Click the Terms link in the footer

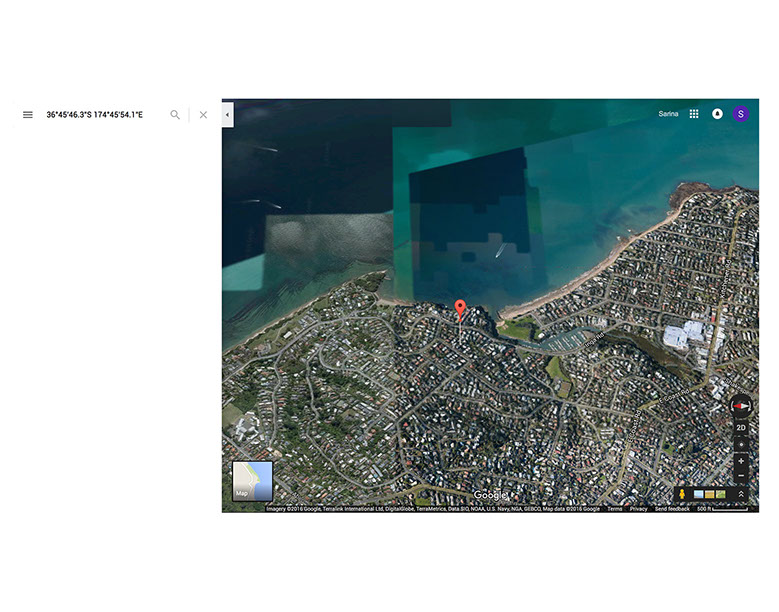614,509
